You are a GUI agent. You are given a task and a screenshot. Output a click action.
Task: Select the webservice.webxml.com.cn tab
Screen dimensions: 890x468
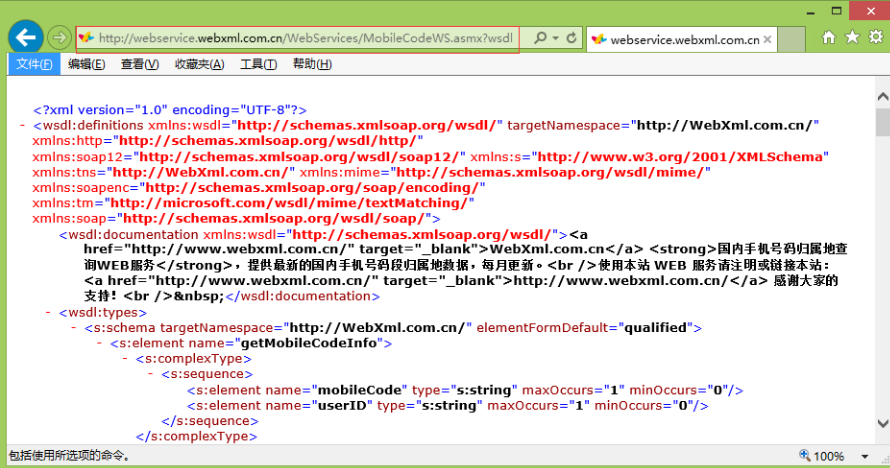point(681,40)
